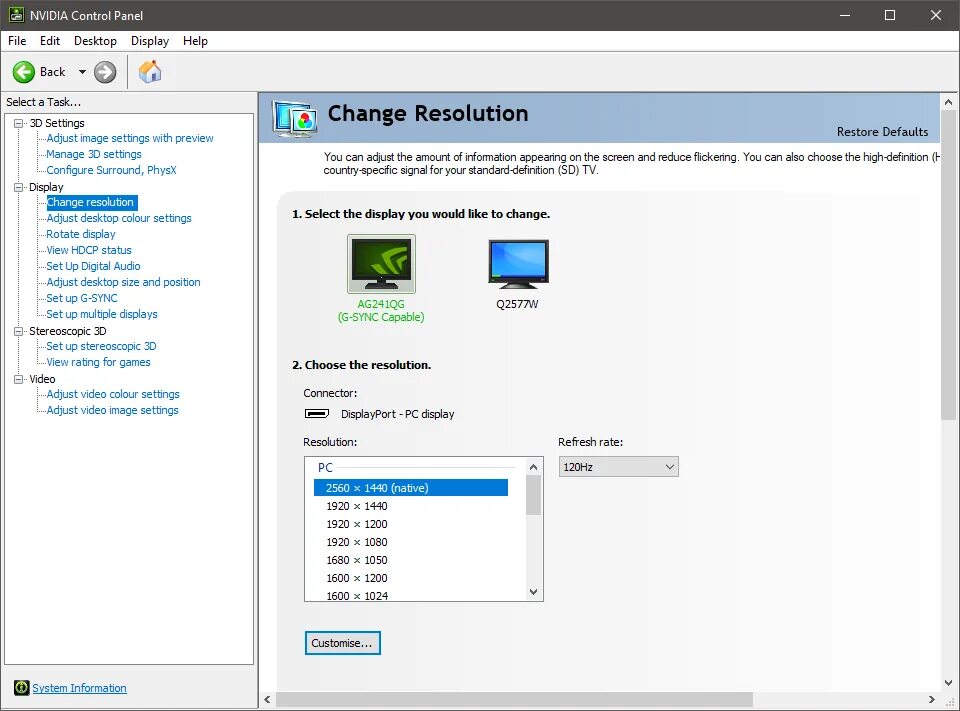Open Adjust image settings with preview
The image size is (960, 711).
[130, 138]
